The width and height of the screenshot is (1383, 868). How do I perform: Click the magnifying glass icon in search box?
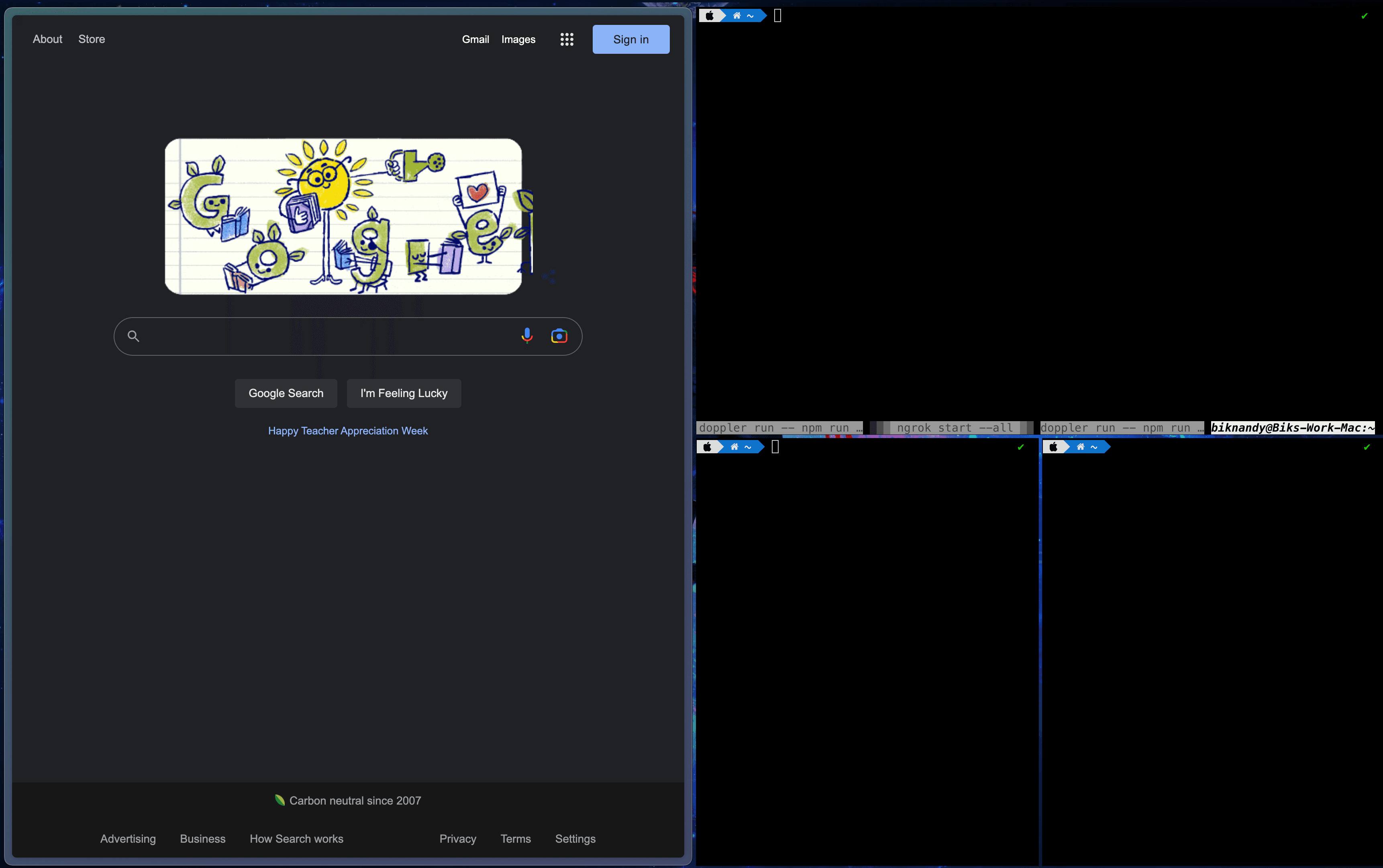[x=133, y=336]
